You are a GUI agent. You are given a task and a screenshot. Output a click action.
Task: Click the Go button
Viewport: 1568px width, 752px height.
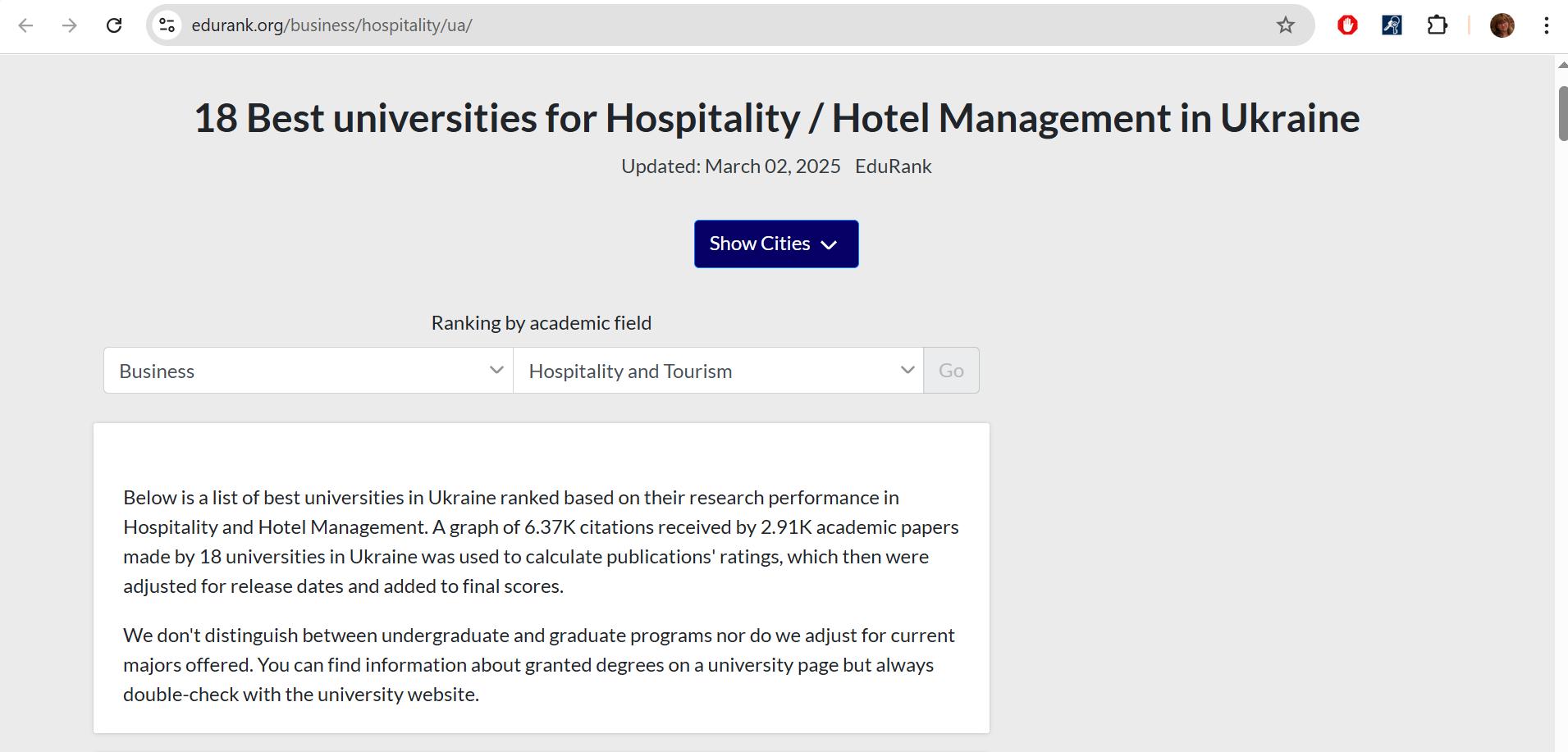(x=951, y=371)
